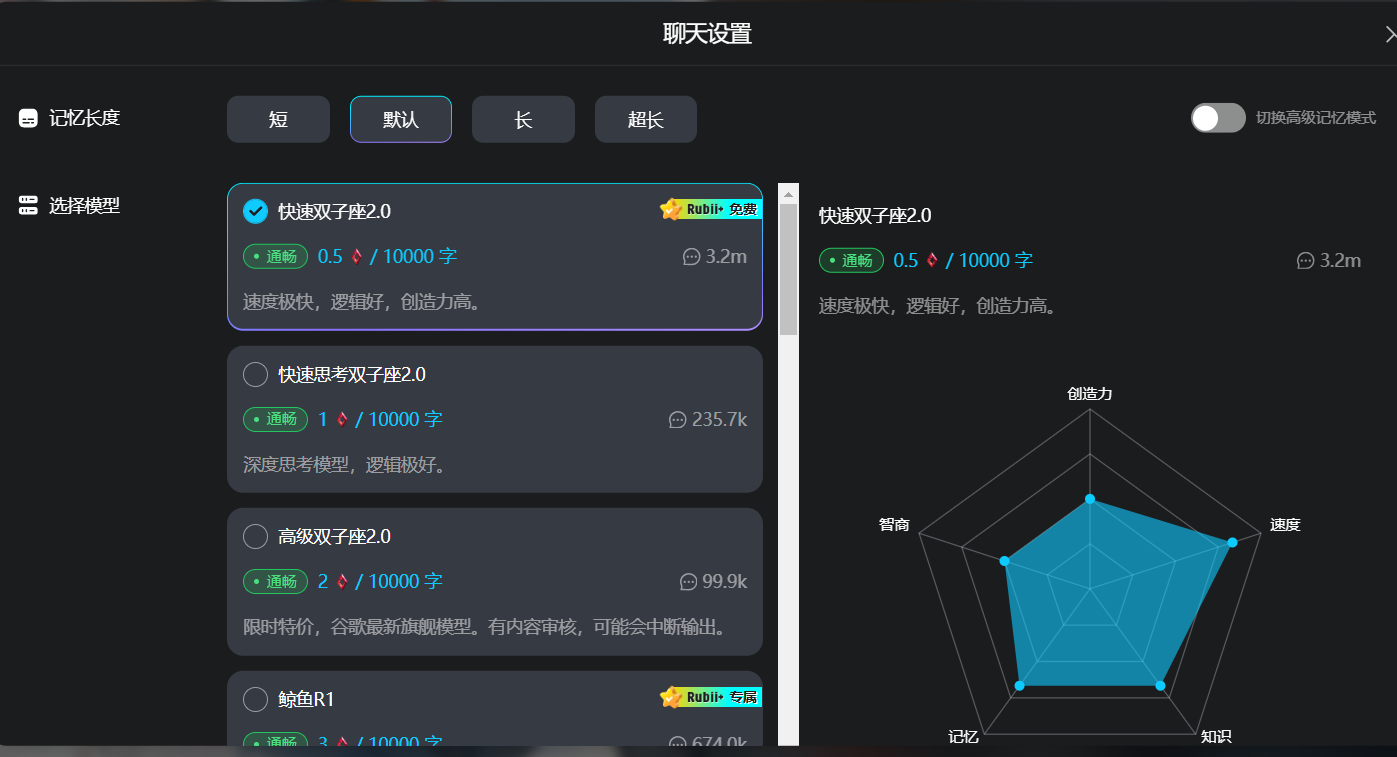Screen dimensions: 1397x757
Task: Click chat bubble icon in right detail panel
Action: (x=1305, y=261)
